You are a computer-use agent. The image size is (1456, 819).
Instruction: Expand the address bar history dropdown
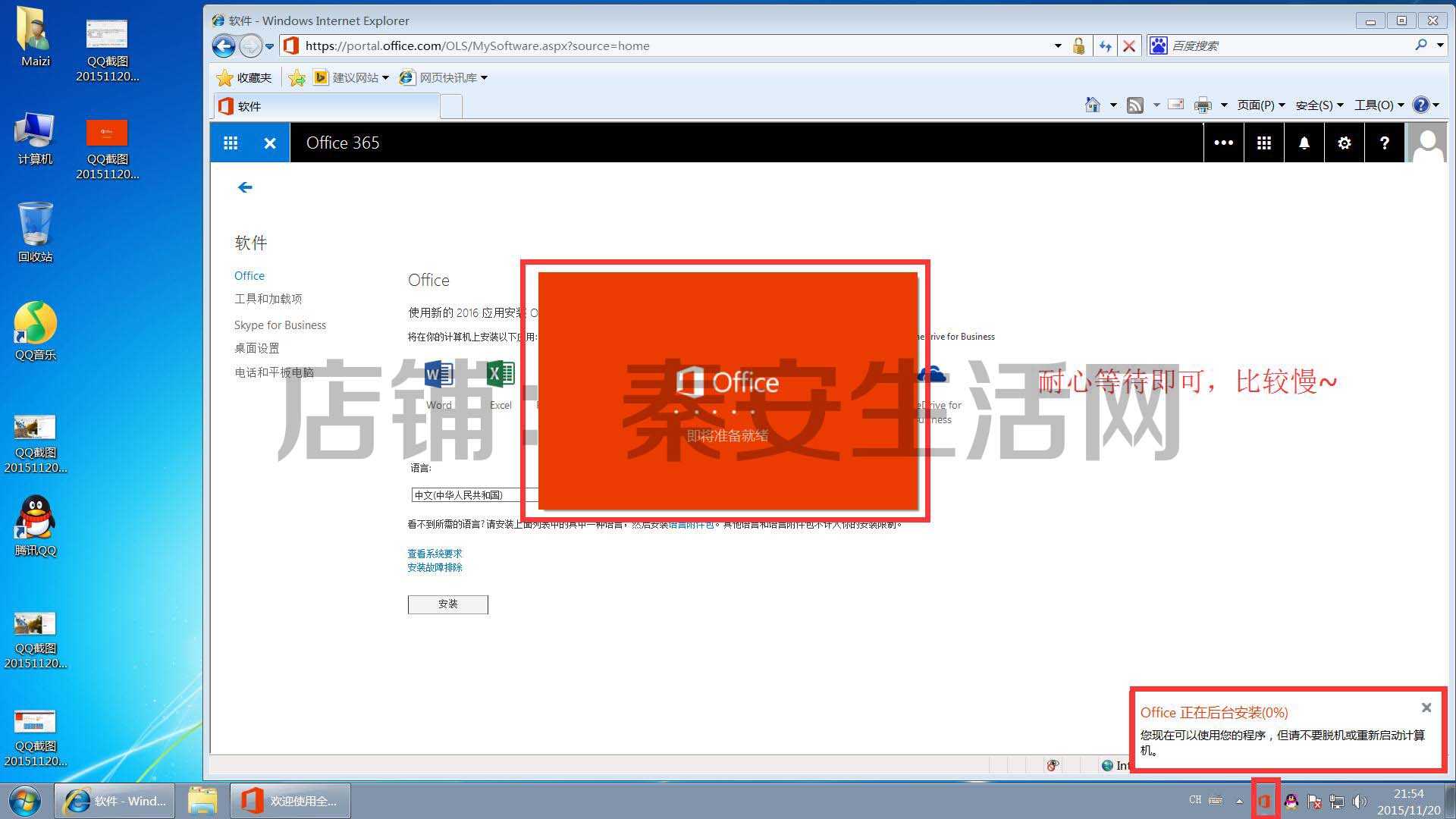coord(1058,45)
